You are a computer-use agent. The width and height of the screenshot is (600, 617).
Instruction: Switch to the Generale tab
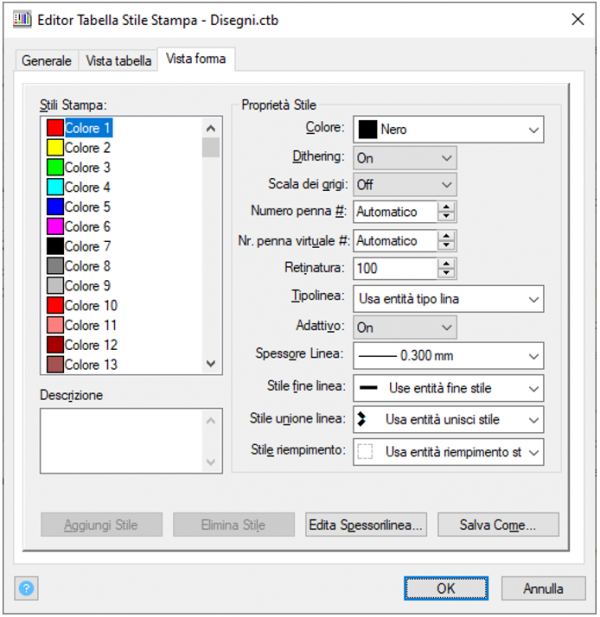(47, 61)
